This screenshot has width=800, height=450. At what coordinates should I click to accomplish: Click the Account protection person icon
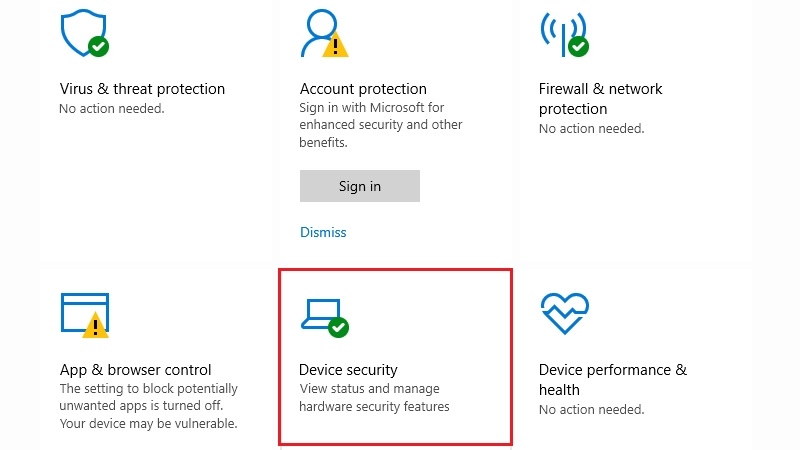324,33
